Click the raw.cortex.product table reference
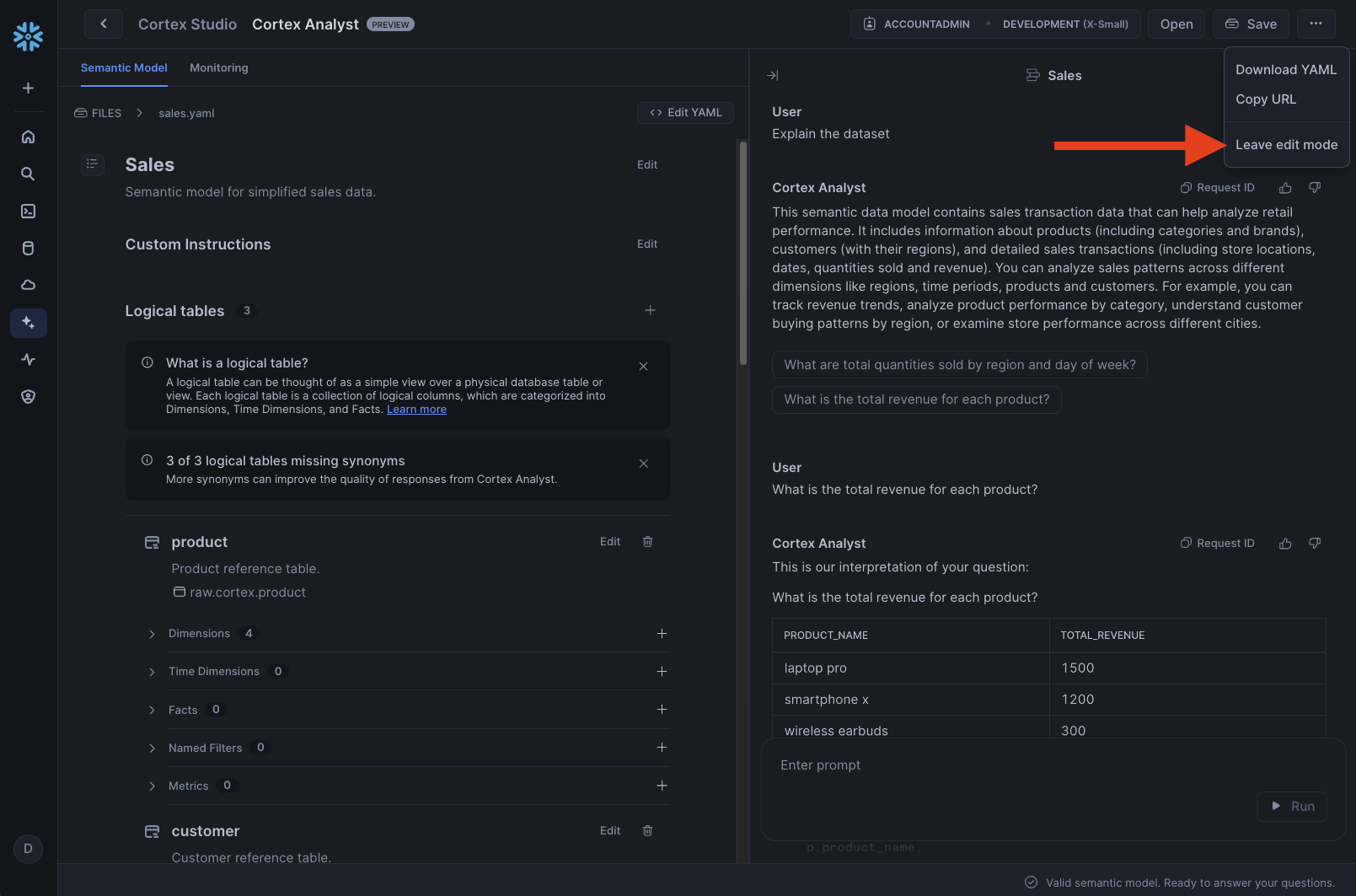 [x=239, y=592]
